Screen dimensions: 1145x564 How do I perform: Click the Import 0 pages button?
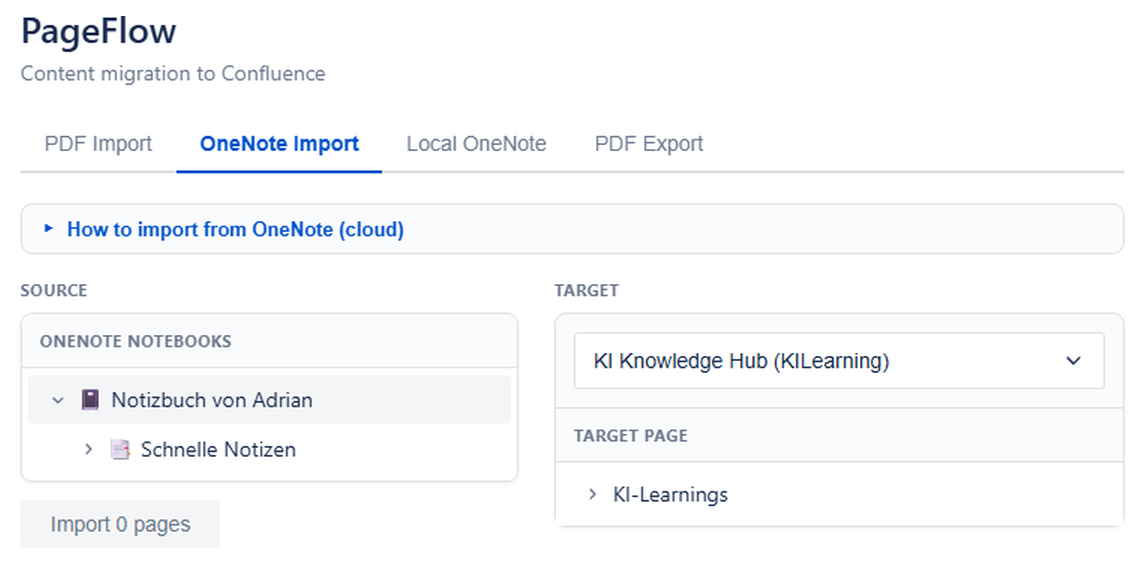tap(120, 524)
